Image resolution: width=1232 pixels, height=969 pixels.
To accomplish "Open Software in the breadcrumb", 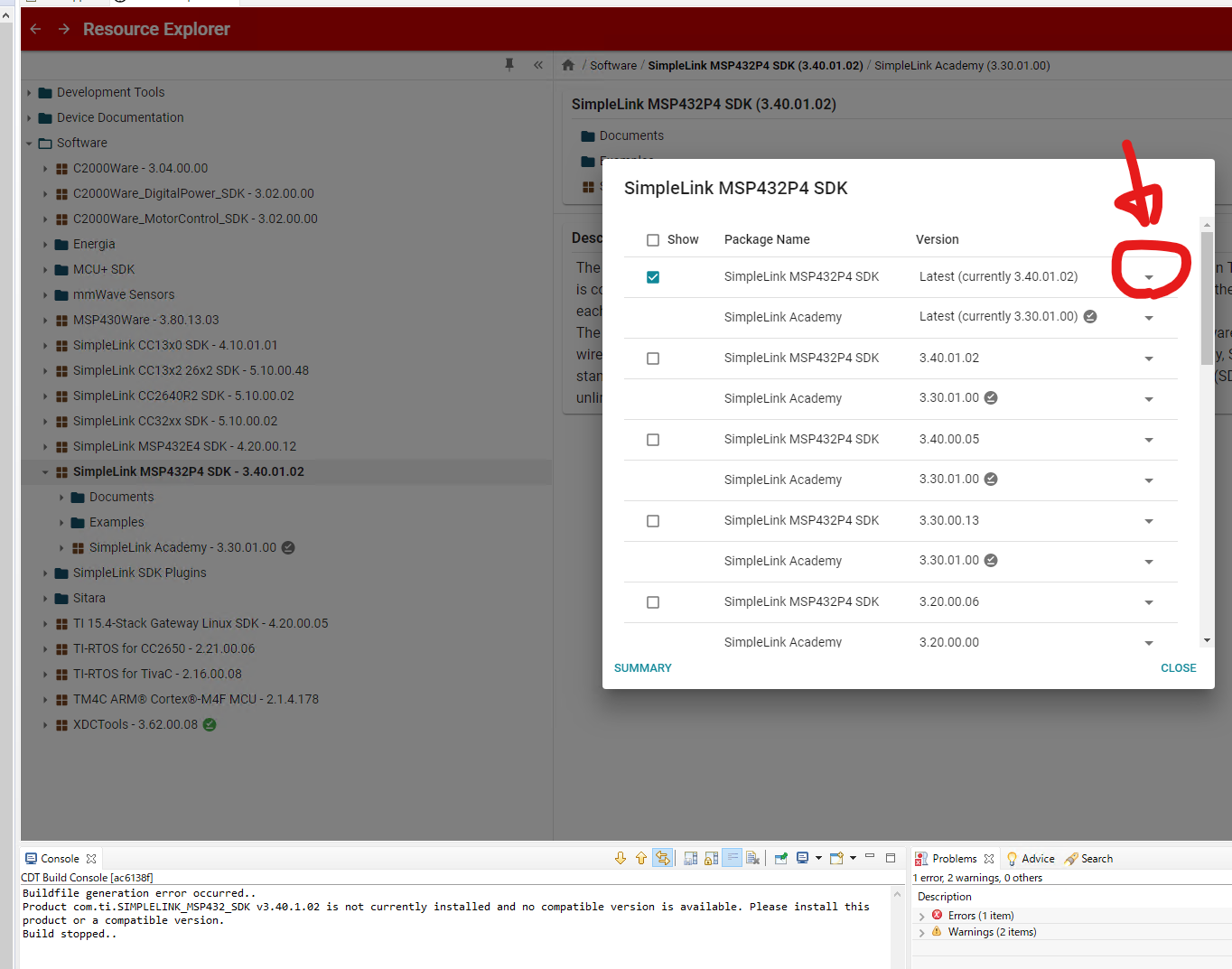I will 613,65.
